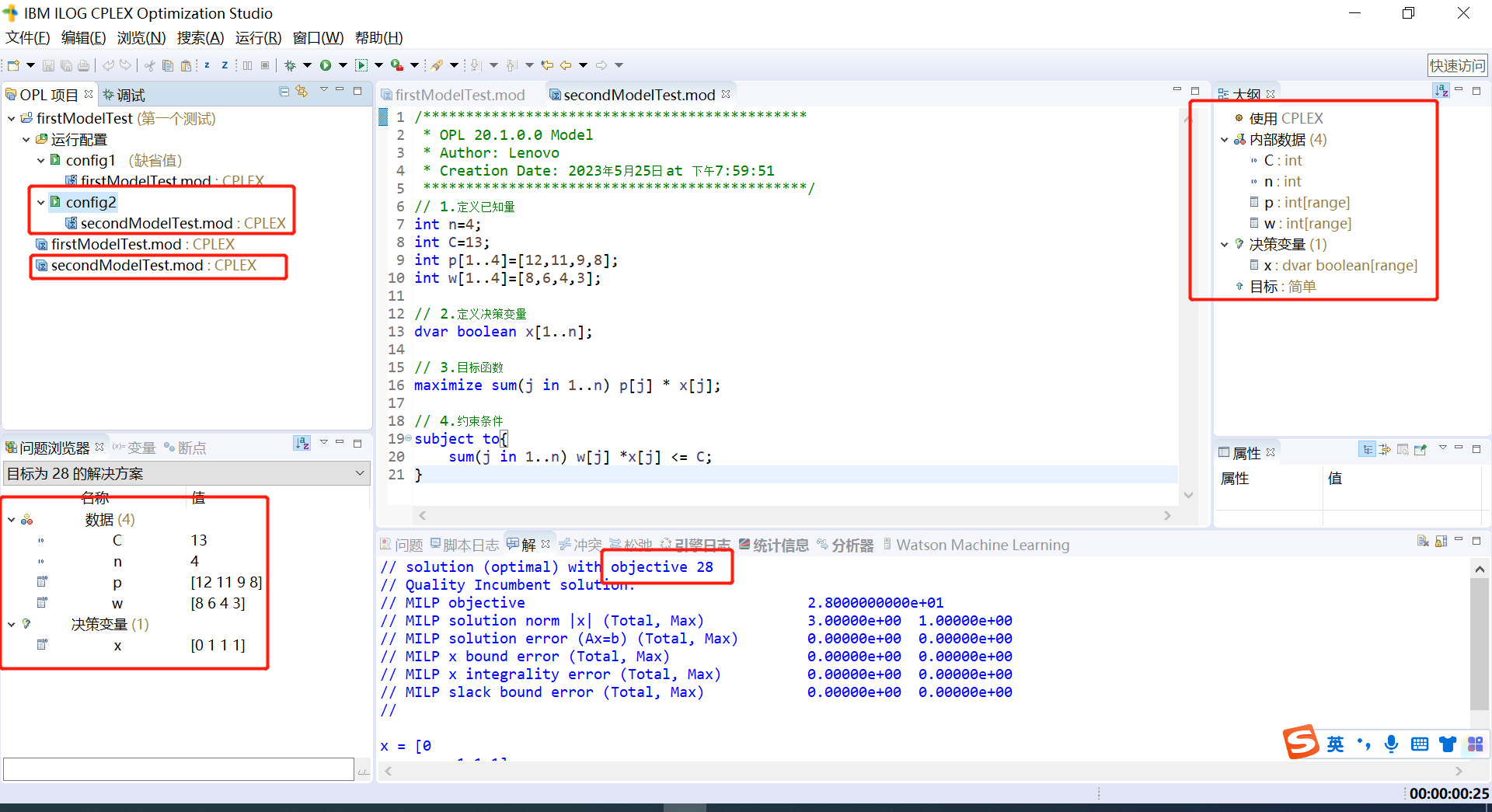This screenshot has height=812, width=1492.
Task: Click the Sogou S logo icon
Action: pos(1301,742)
